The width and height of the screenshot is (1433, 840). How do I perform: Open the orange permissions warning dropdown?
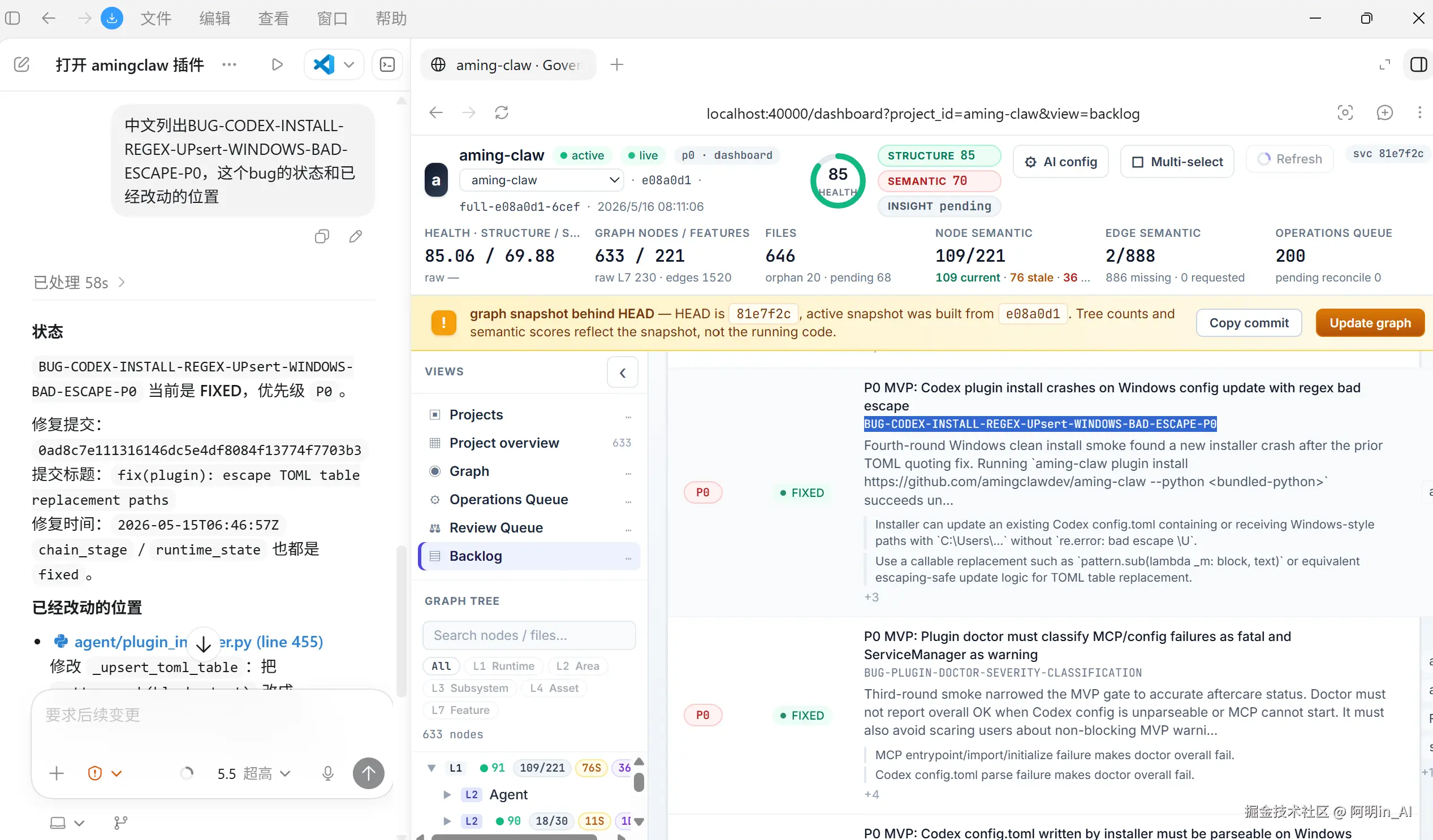pos(105,773)
